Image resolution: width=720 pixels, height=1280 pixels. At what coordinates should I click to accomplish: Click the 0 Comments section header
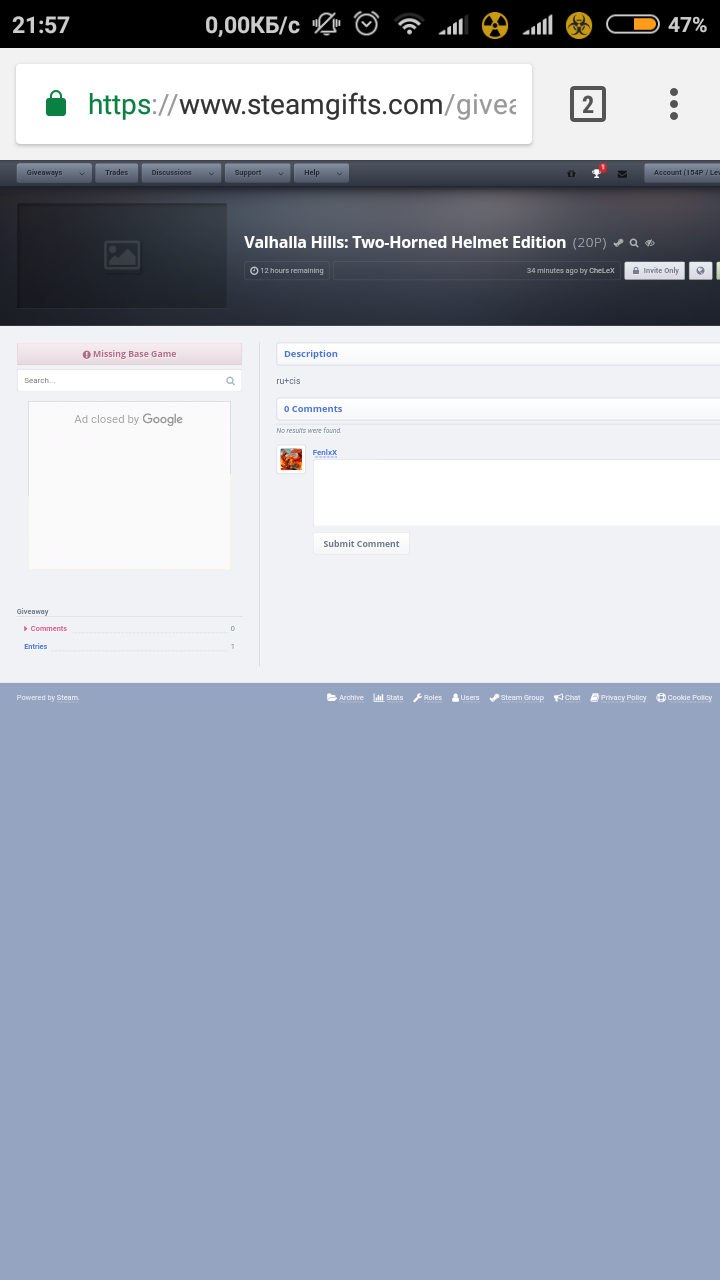(313, 409)
